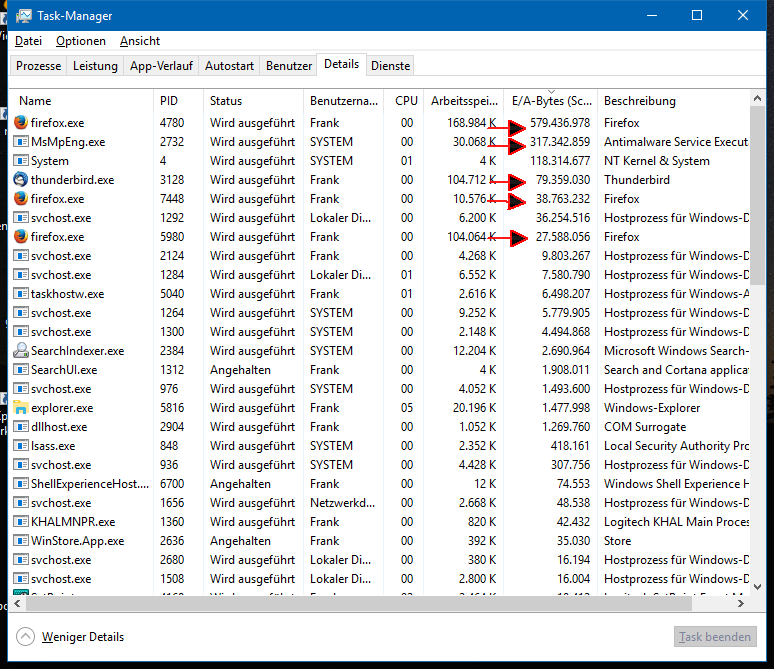
Task: Click the SearchUI.exe process icon
Action: click(x=21, y=370)
